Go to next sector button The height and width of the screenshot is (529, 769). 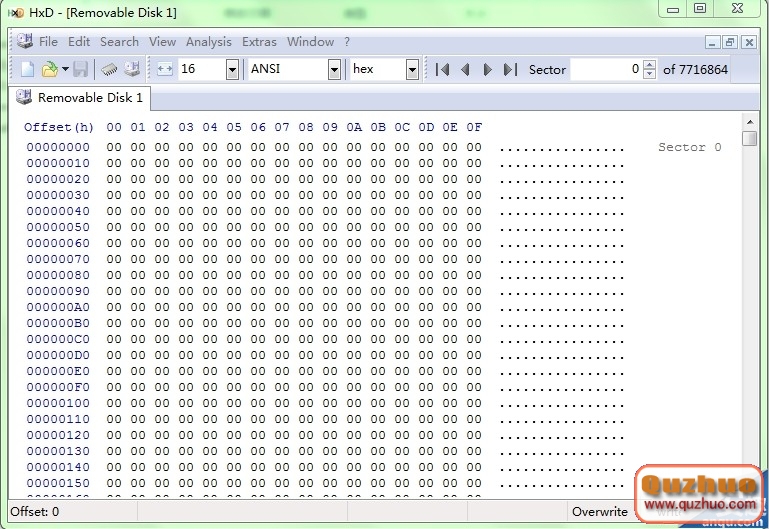click(x=487, y=70)
